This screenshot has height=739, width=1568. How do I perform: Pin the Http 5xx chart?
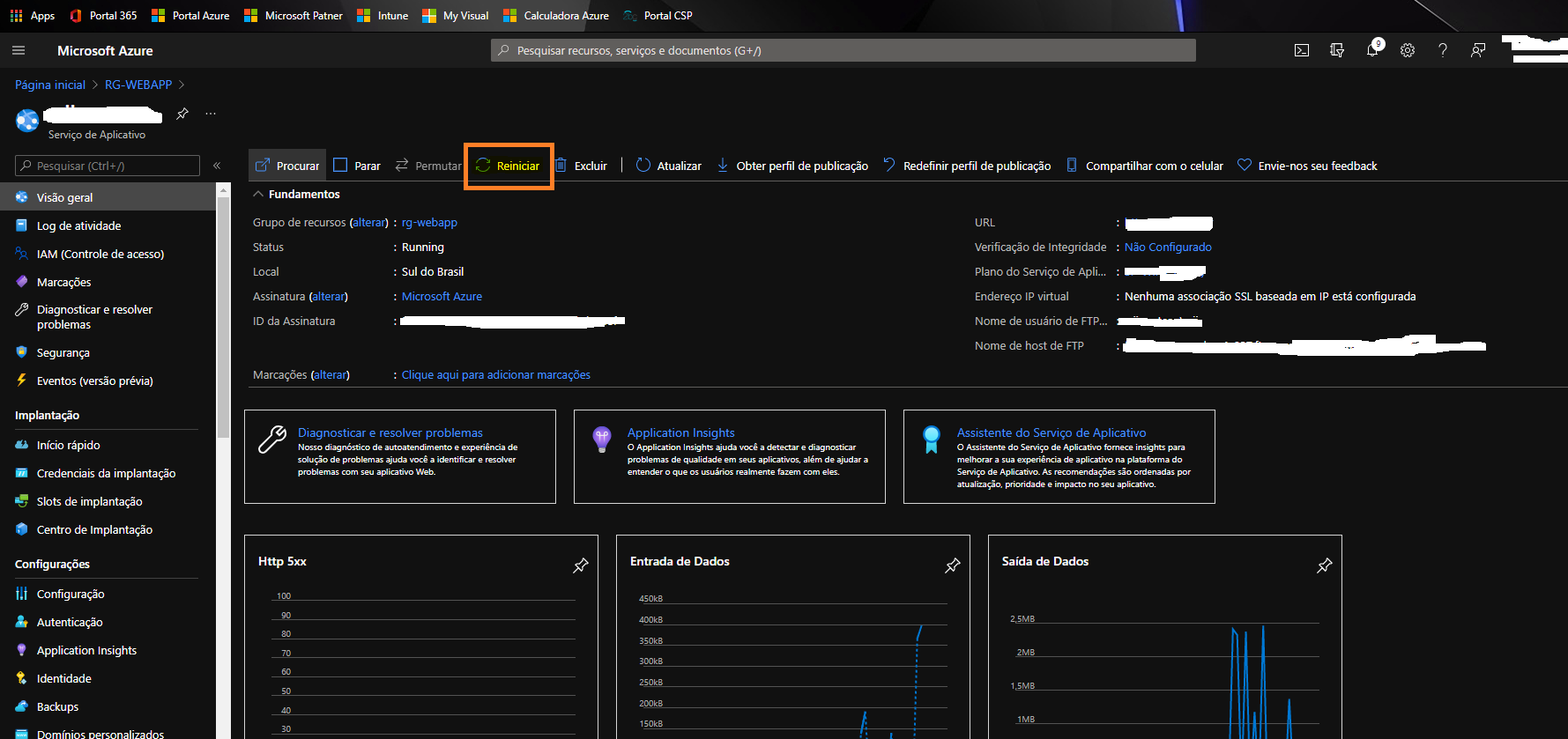click(x=581, y=565)
